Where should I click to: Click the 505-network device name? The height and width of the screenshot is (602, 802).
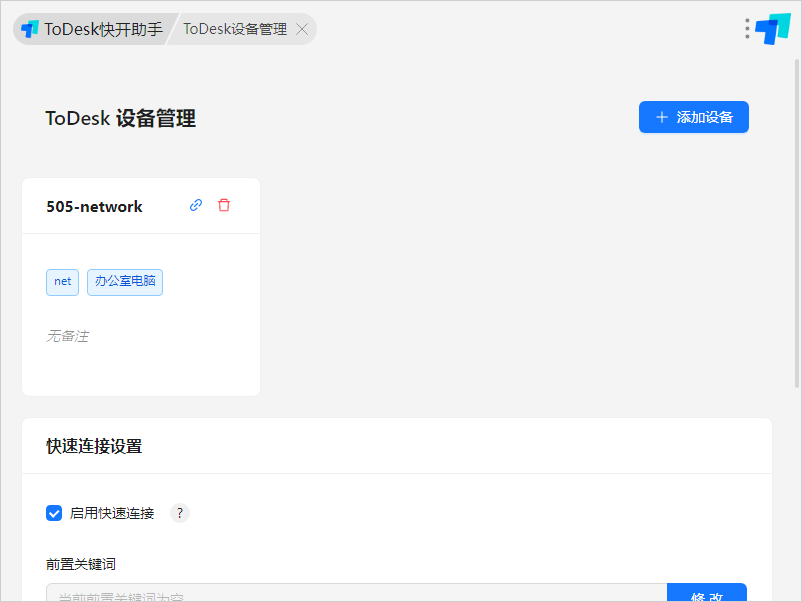94,207
